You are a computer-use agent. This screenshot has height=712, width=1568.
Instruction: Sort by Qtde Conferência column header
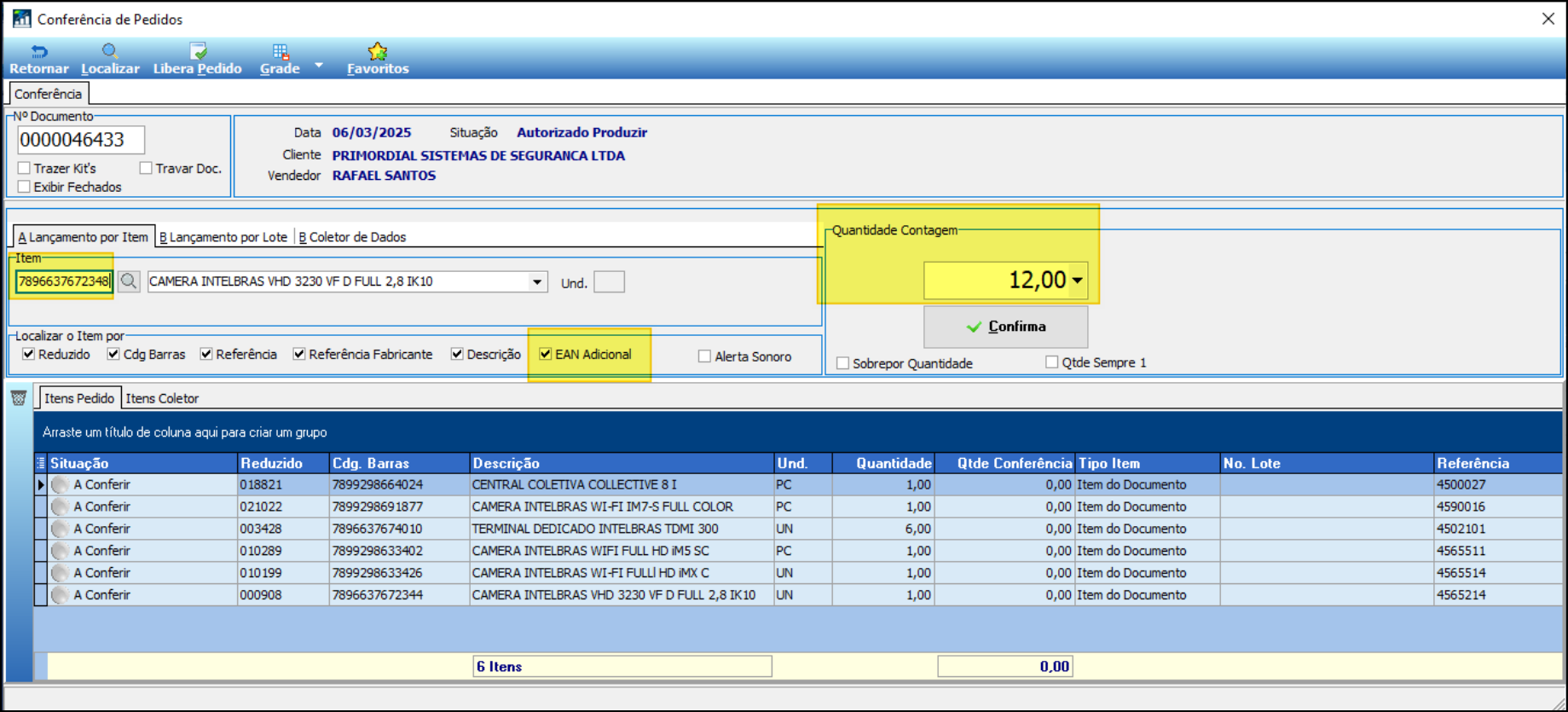point(1004,463)
